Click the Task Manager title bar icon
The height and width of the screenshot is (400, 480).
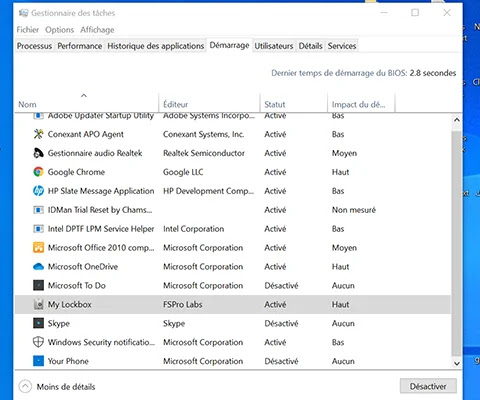pos(23,13)
